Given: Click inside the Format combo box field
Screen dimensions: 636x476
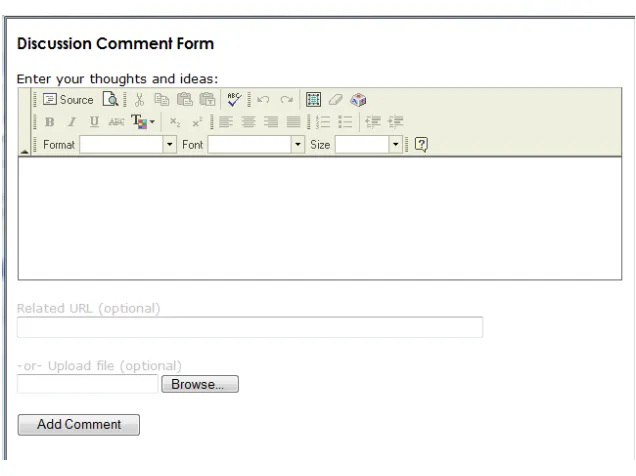Looking at the screenshot, I should (x=121, y=144).
